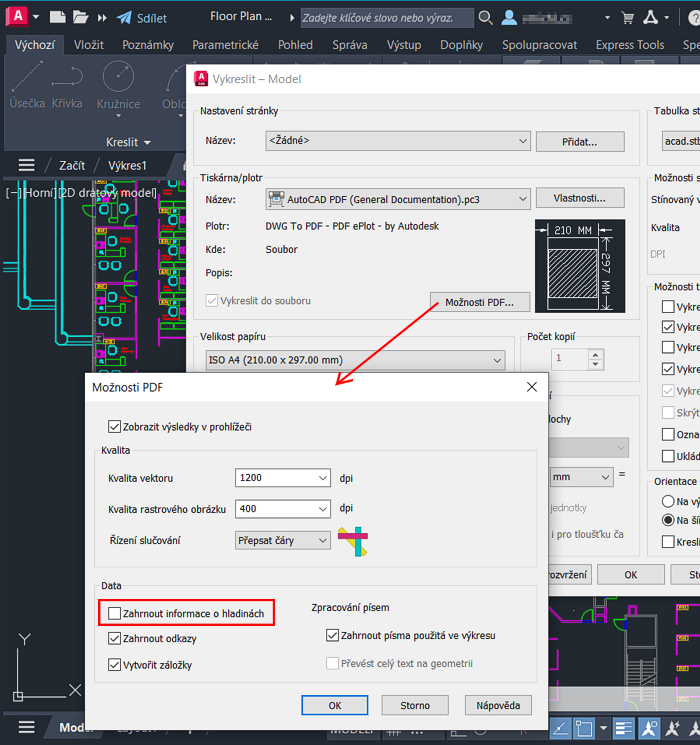
Task: Open the Poznámky ribbon tab
Action: click(x=148, y=45)
